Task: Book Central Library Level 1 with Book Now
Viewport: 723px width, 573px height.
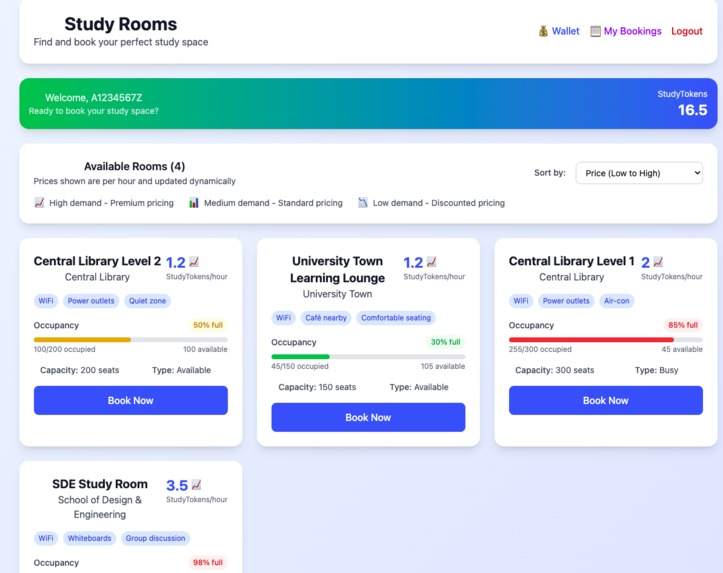Action: (605, 400)
